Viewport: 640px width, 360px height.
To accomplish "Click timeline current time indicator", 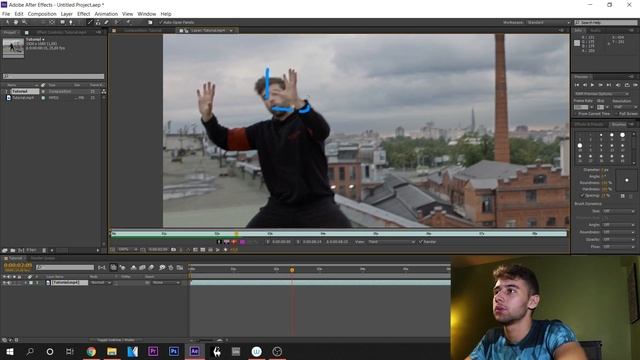I will (292, 270).
